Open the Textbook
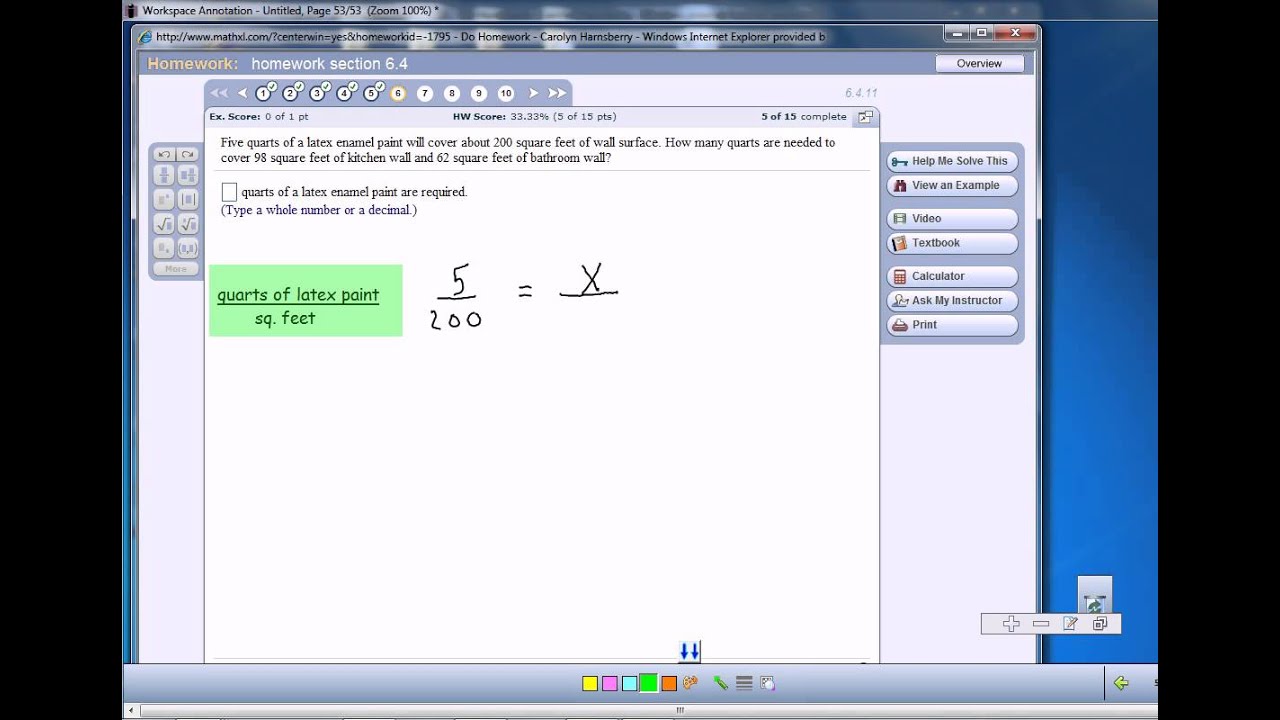This screenshot has height=720, width=1280. [x=952, y=243]
